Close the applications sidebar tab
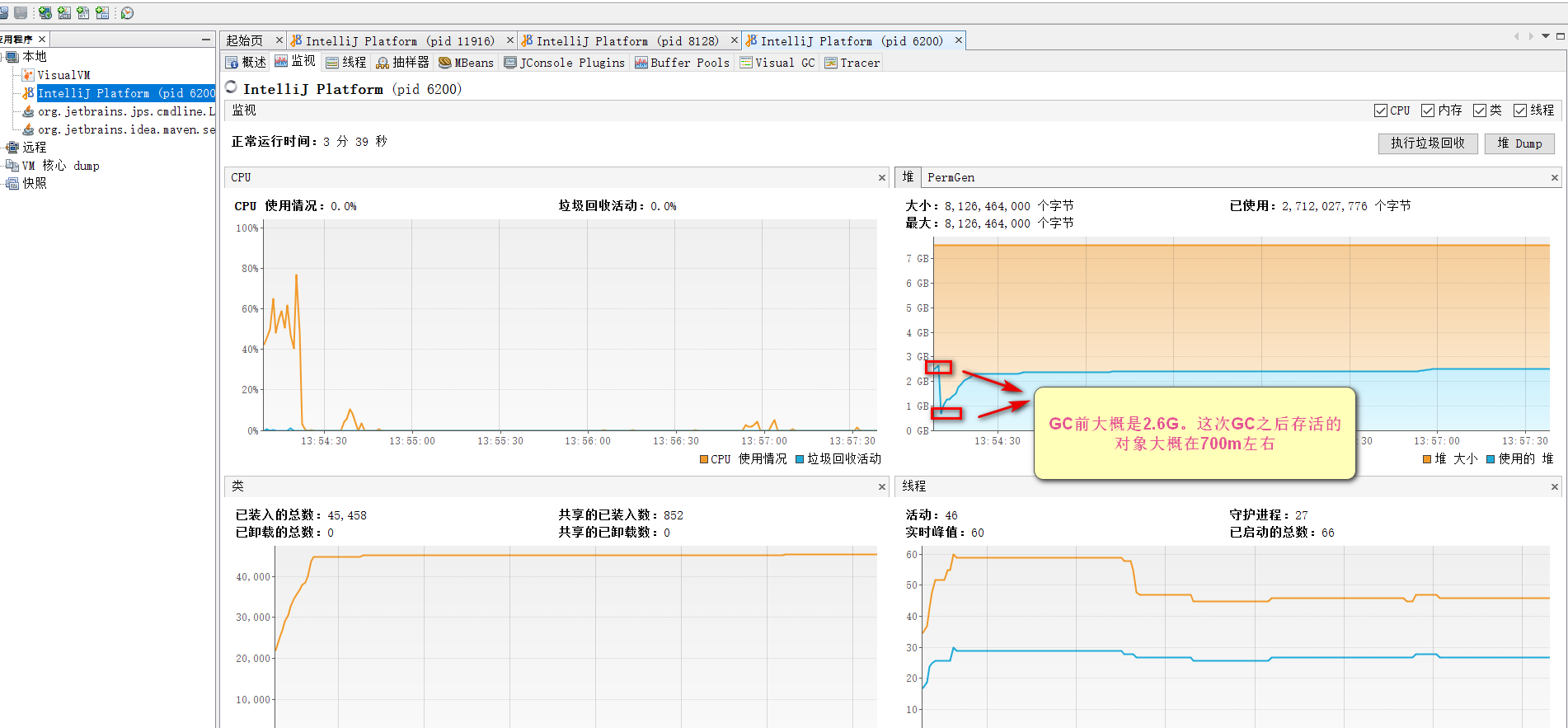The height and width of the screenshot is (728, 1568). pos(42,39)
